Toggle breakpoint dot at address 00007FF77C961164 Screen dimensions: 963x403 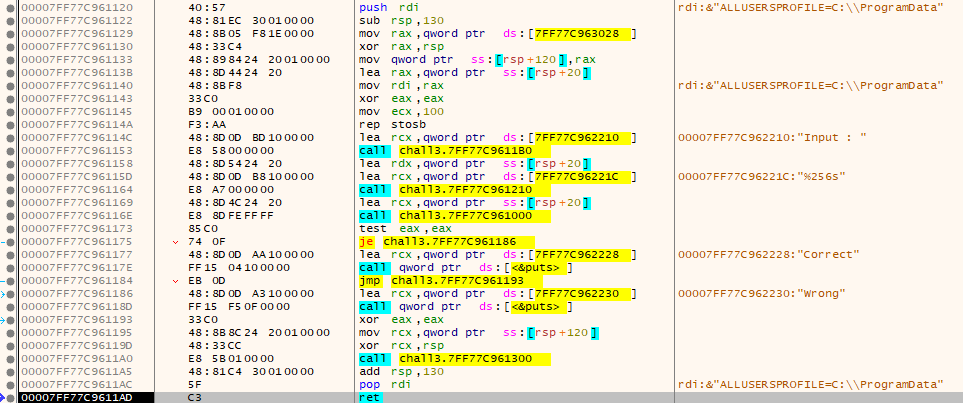(x=10, y=190)
